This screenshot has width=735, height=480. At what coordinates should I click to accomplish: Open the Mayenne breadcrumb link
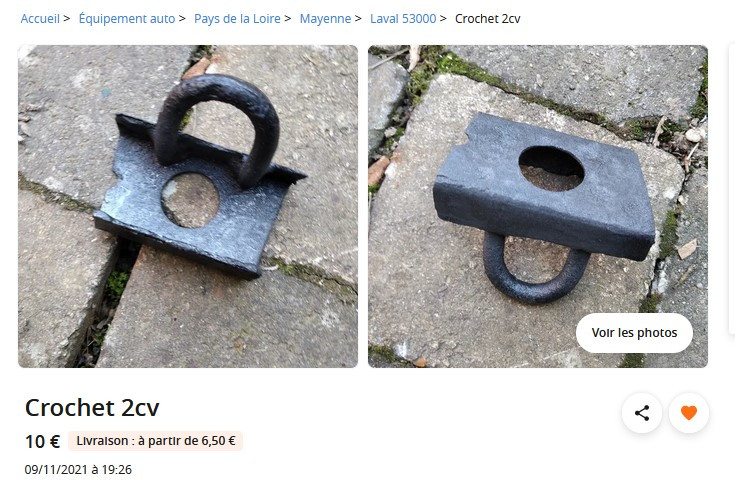pos(325,19)
